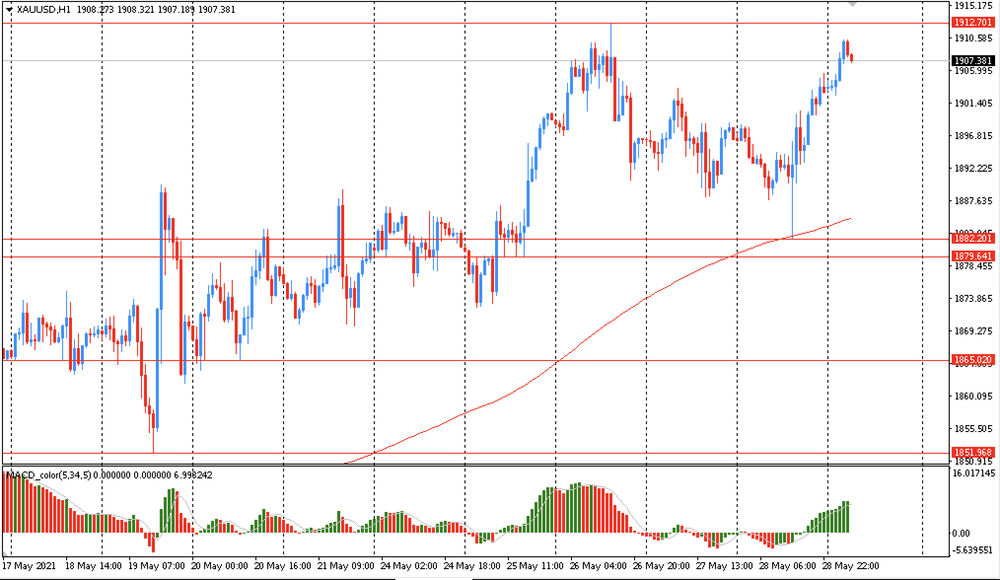Click the 1901.405 price axis label
This screenshot has height=580, width=1000.
click(x=973, y=103)
